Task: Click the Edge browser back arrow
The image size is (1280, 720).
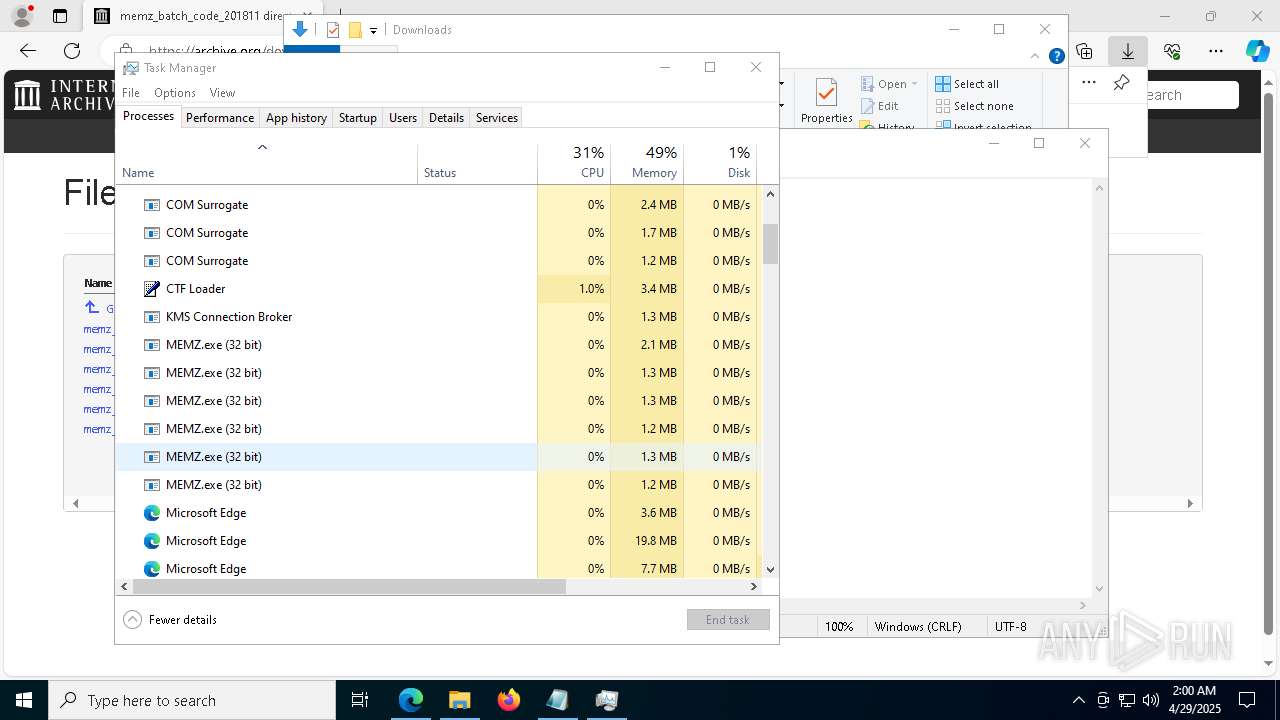Action: 28,51
